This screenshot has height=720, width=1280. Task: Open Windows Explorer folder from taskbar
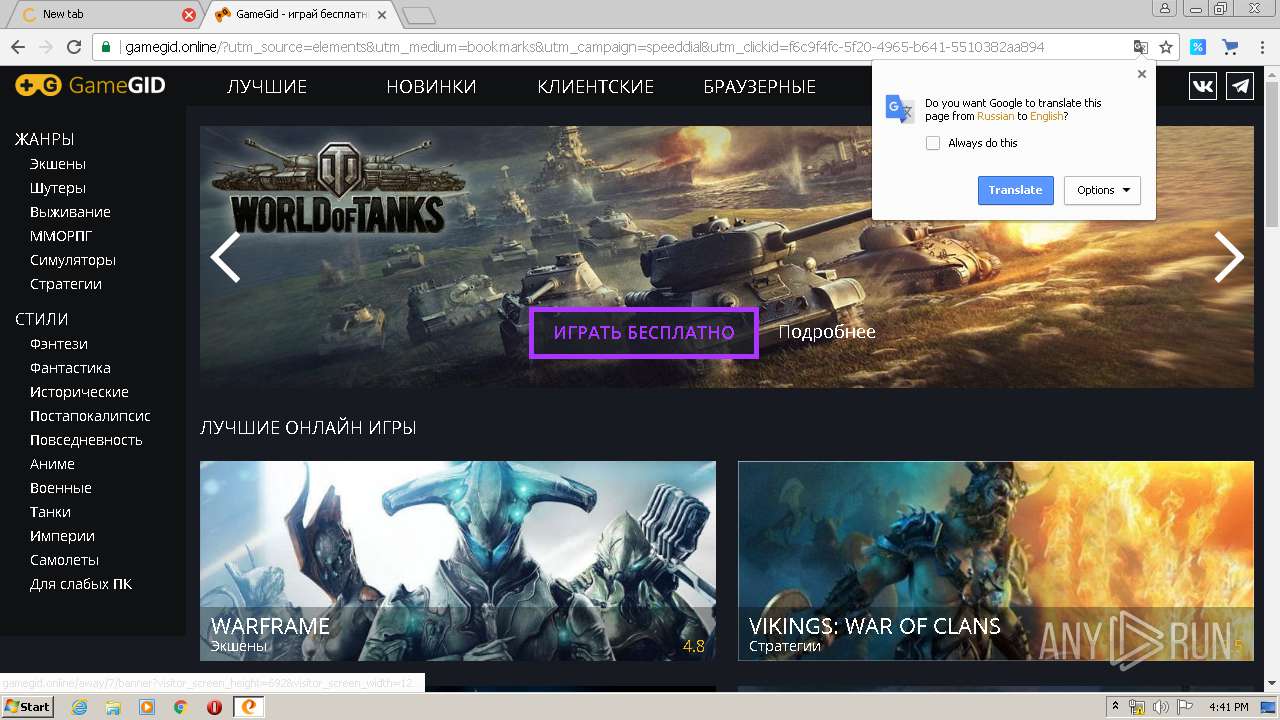113,707
